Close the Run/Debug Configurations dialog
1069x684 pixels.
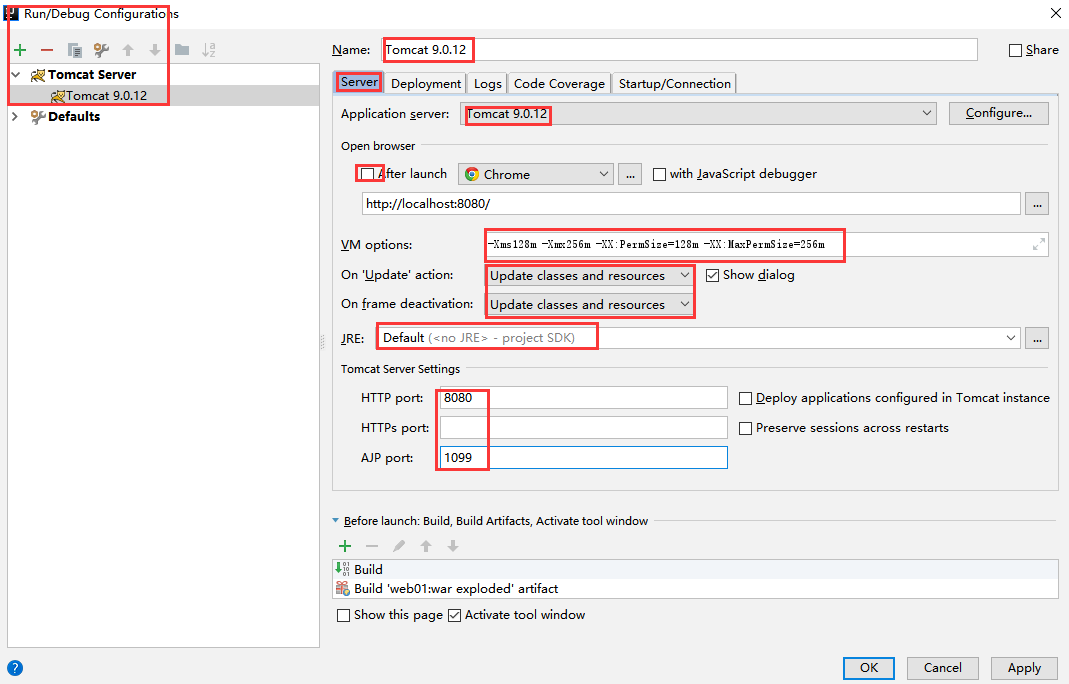click(x=1055, y=13)
